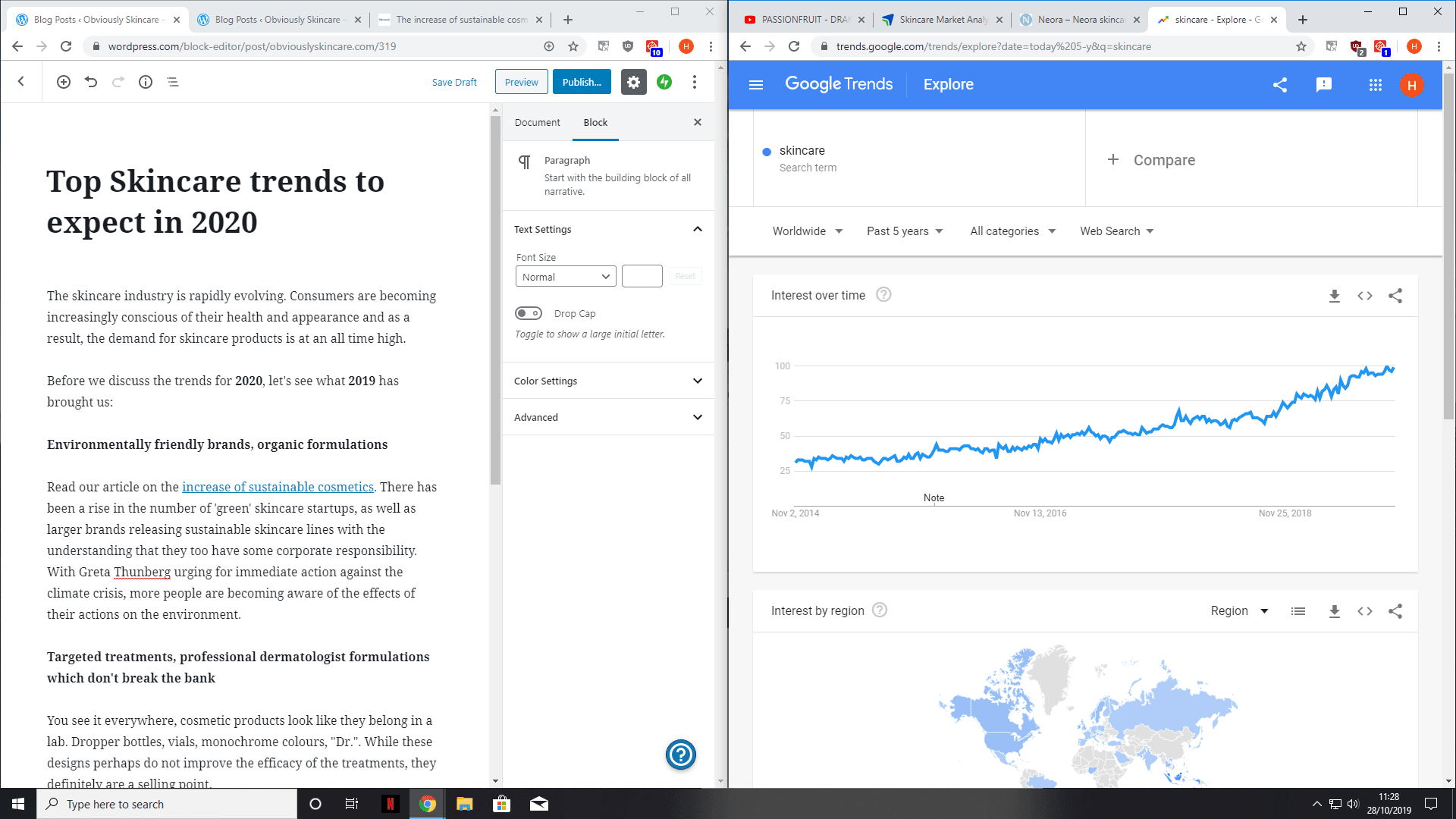
Task: Share the Google Trends page
Action: 1280,85
